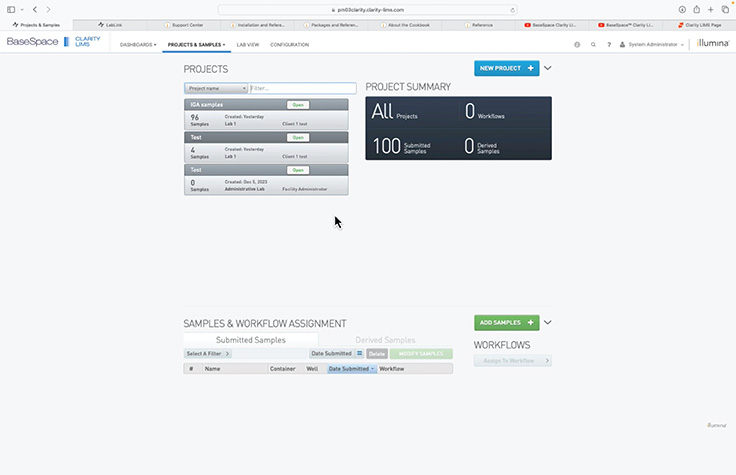The height and width of the screenshot is (475, 736).
Task: Click the Add Samples button
Action: pos(506,323)
